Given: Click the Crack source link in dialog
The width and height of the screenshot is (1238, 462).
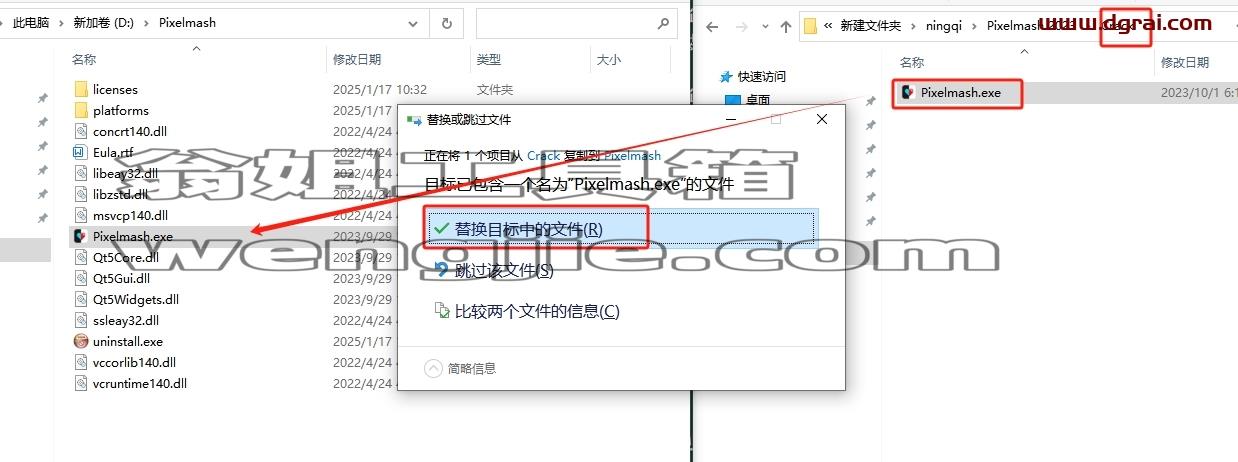Looking at the screenshot, I should pyautogui.click(x=543, y=156).
